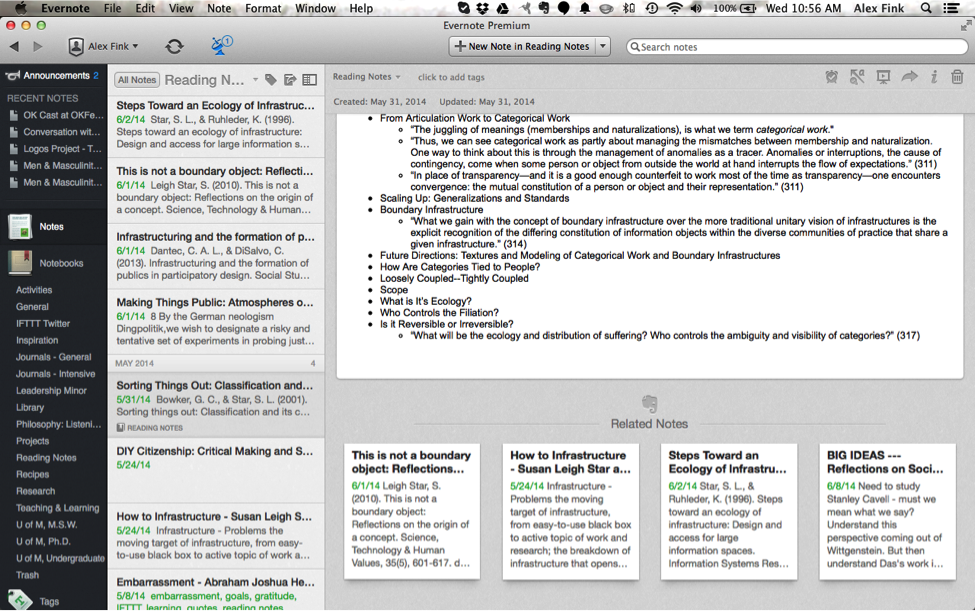Open the annotate note icon
975x611 pixels.
[857, 77]
